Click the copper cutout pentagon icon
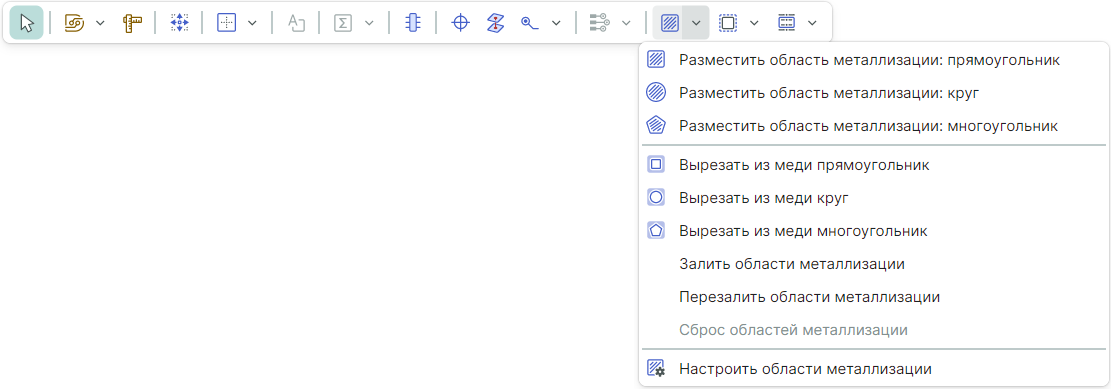Screen dimensions: 1111x389 pos(656,231)
